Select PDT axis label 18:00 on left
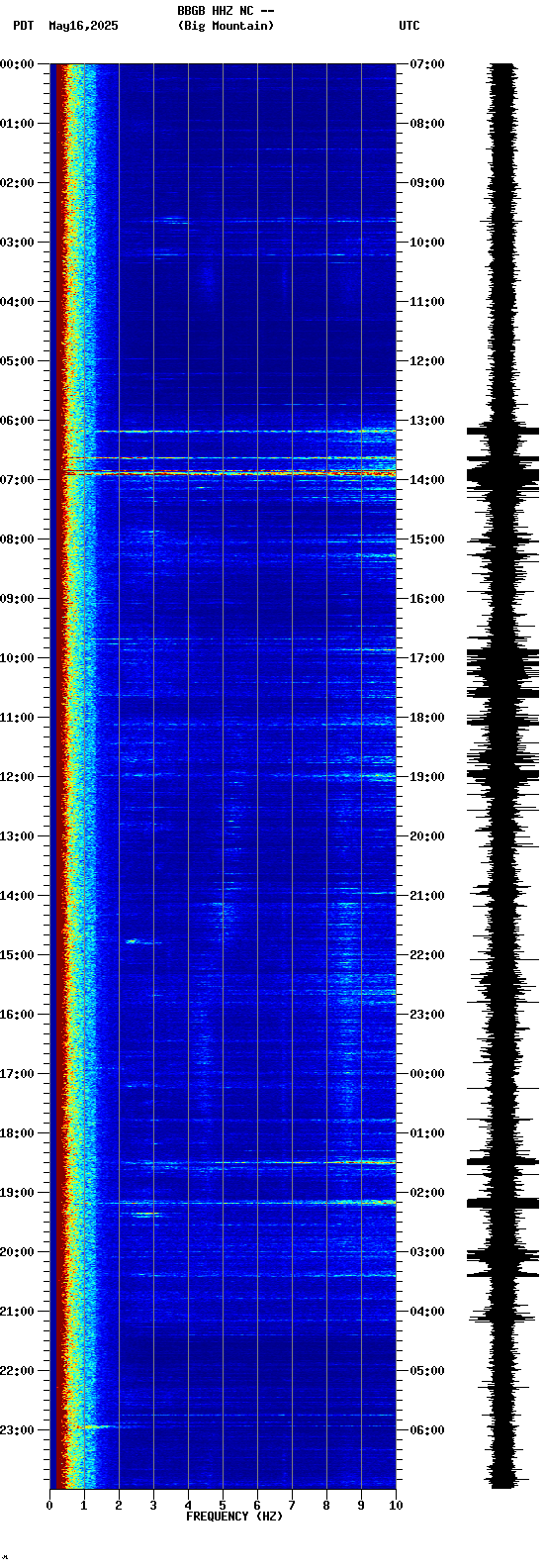Viewport: 546px width, 1568px height. [18, 1133]
